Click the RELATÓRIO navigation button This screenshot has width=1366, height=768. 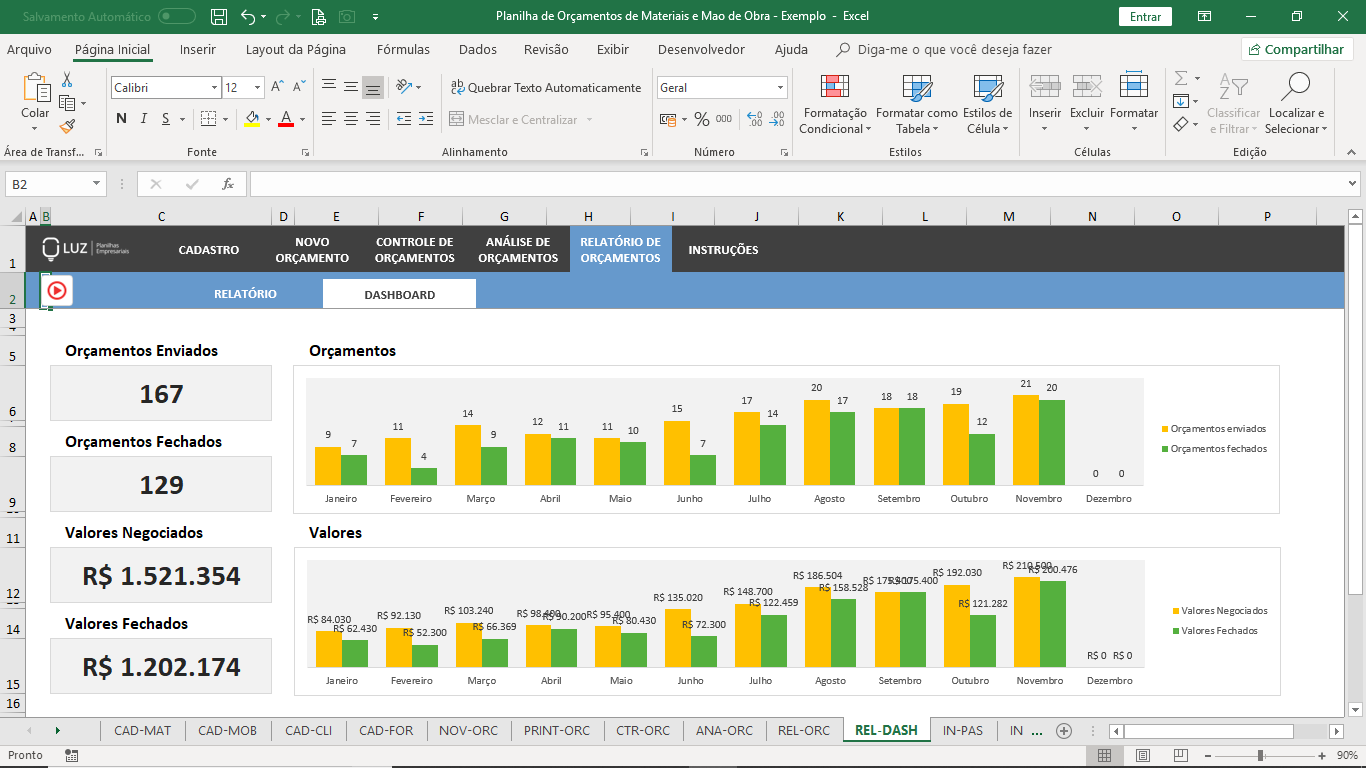tap(245, 294)
